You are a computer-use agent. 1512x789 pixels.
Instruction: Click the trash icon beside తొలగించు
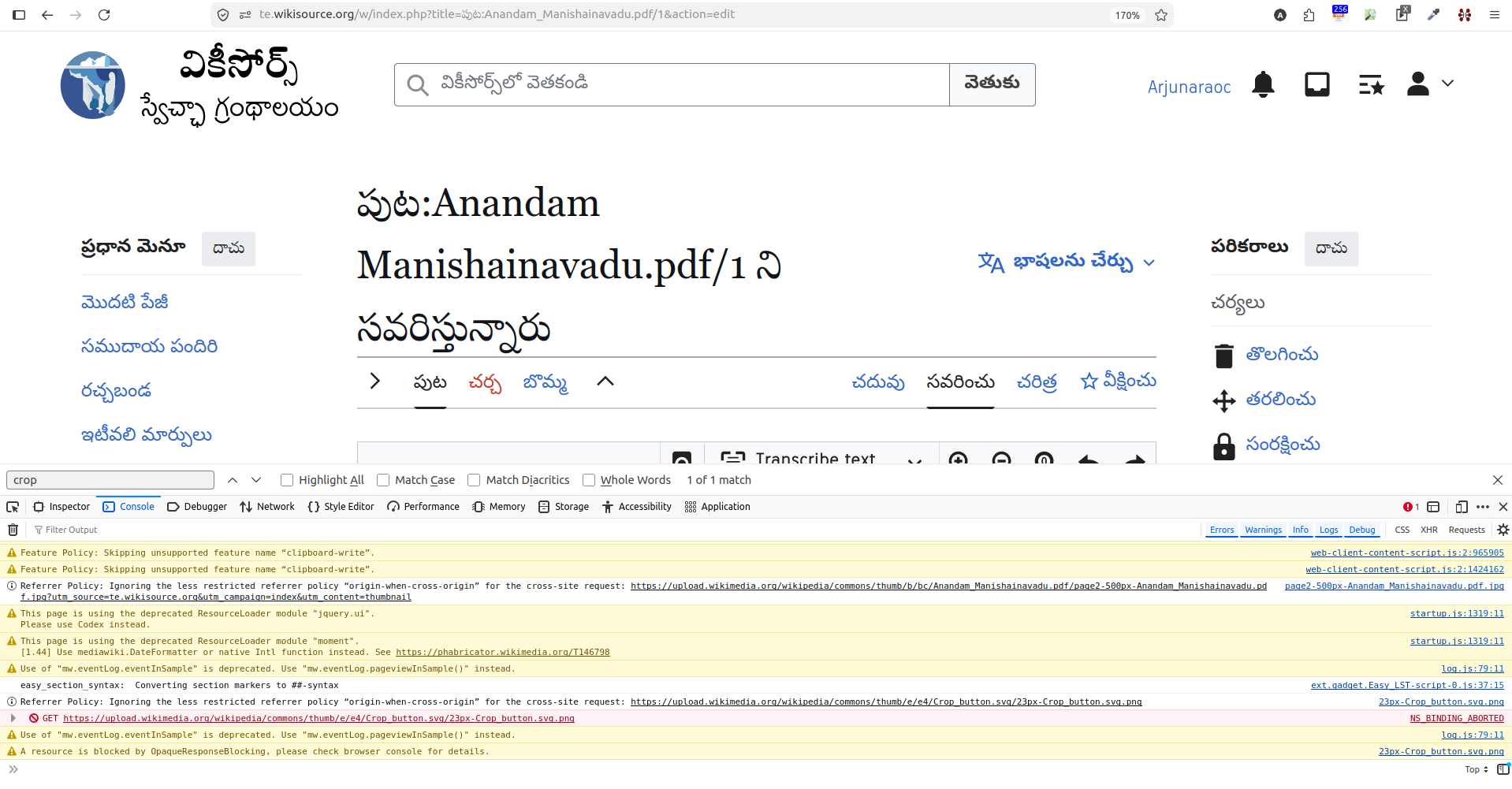click(1224, 356)
